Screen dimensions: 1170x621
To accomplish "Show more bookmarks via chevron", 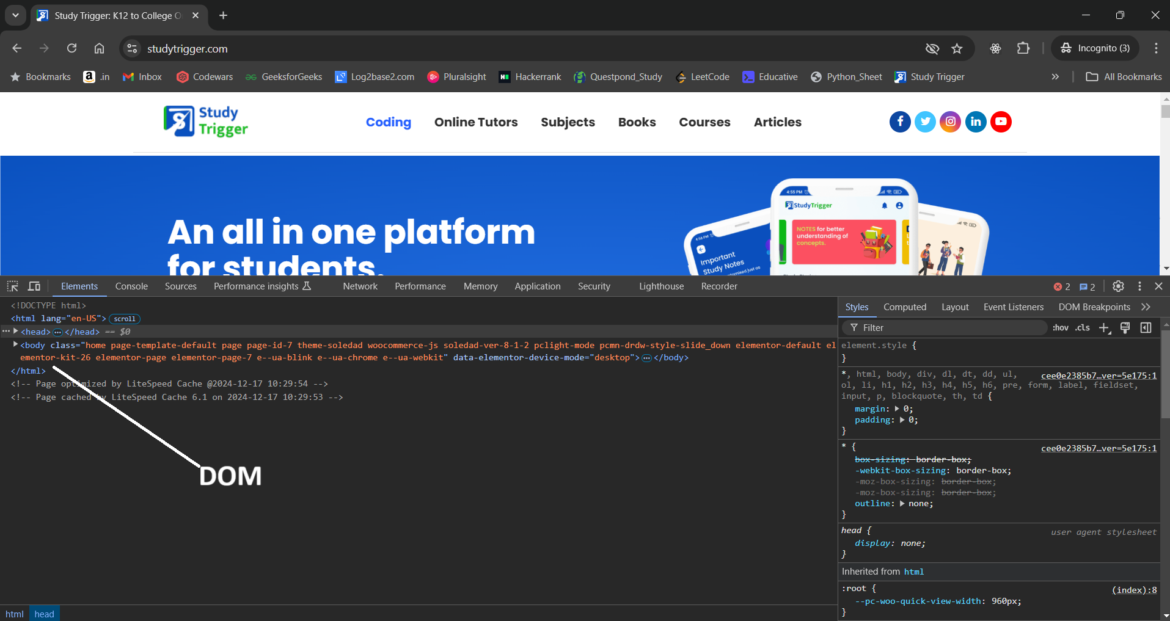I will tap(1055, 77).
